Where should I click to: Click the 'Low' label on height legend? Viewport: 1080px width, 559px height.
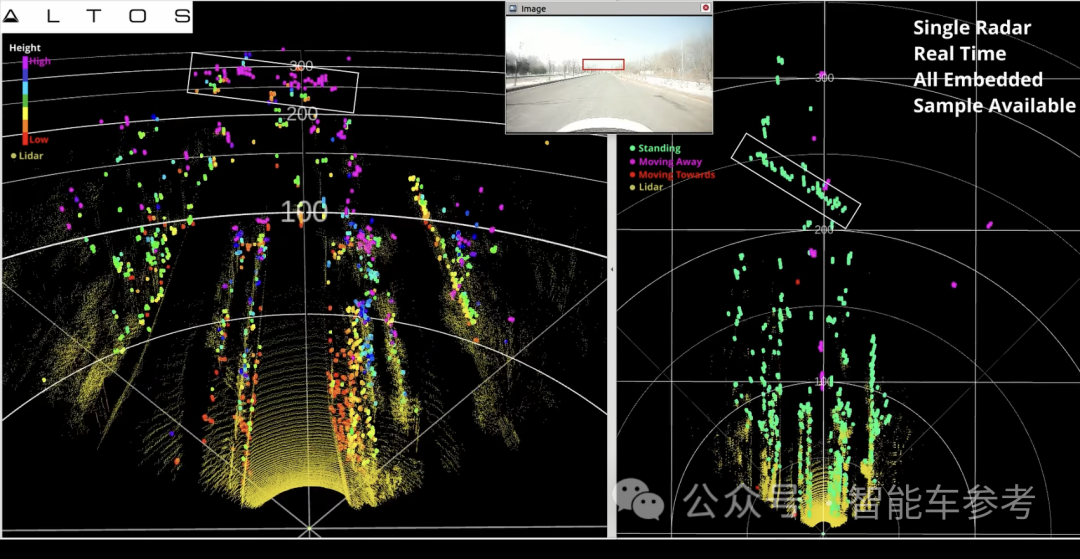click(x=39, y=140)
